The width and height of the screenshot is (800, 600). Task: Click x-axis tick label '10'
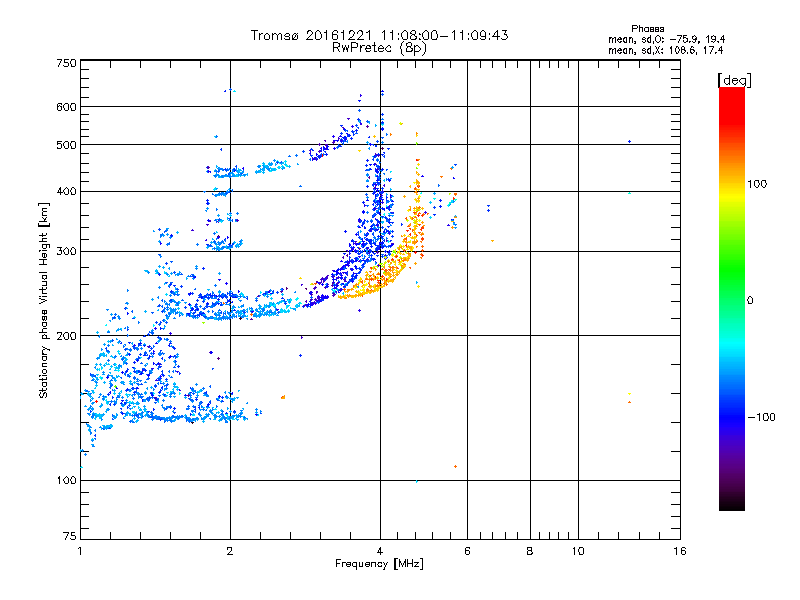pyautogui.click(x=578, y=551)
